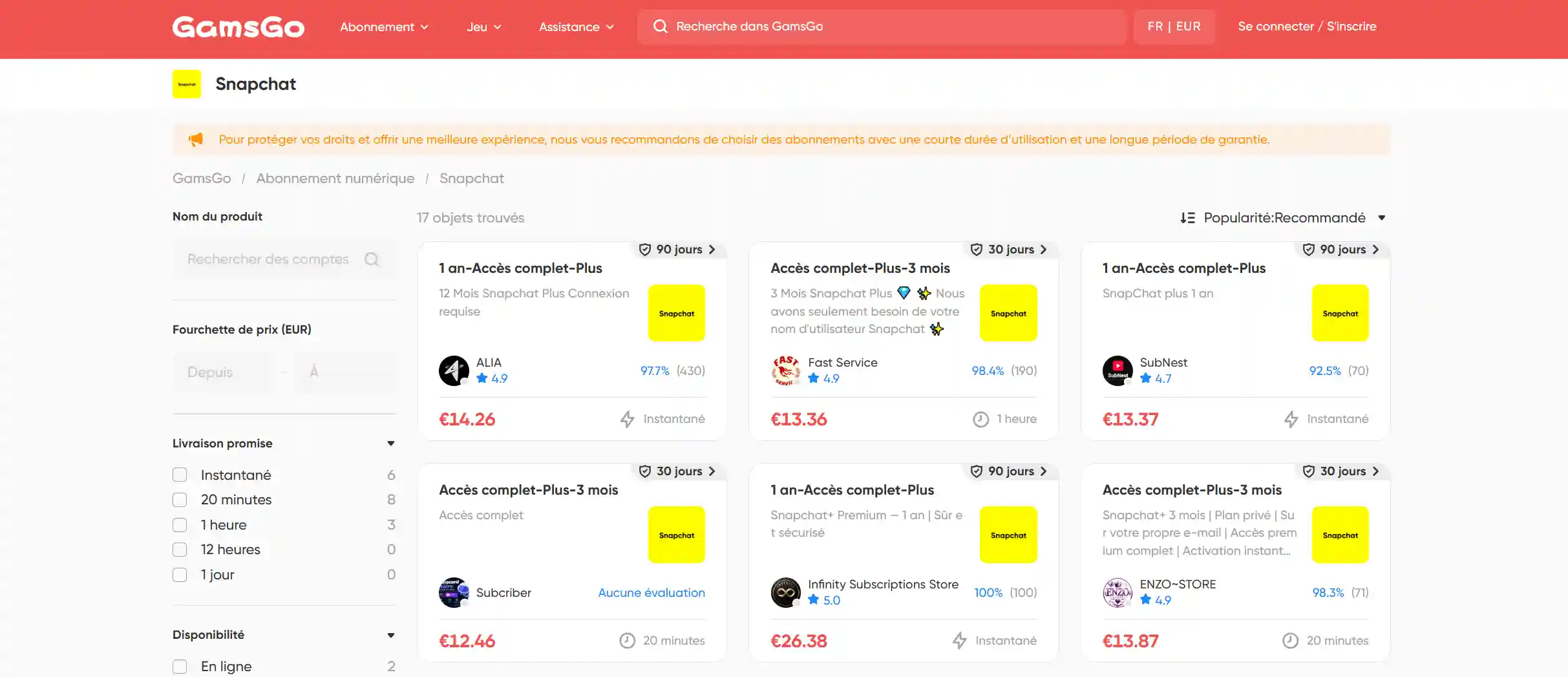1568x677 pixels.
Task: Click the clock icon on €13.36 card
Action: (x=981, y=420)
